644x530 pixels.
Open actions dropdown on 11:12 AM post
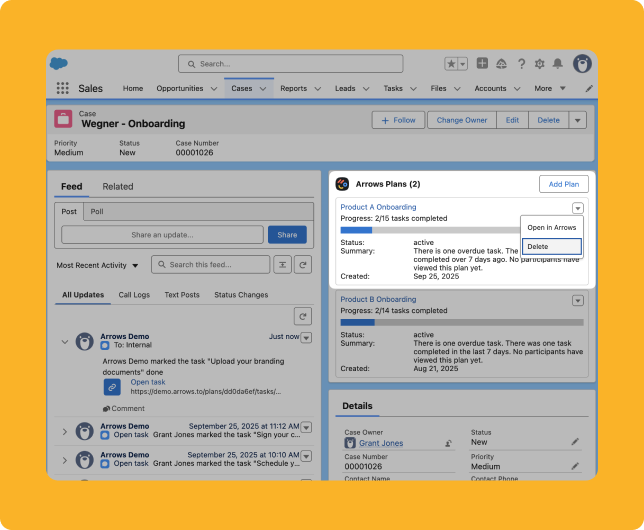pyautogui.click(x=306, y=427)
